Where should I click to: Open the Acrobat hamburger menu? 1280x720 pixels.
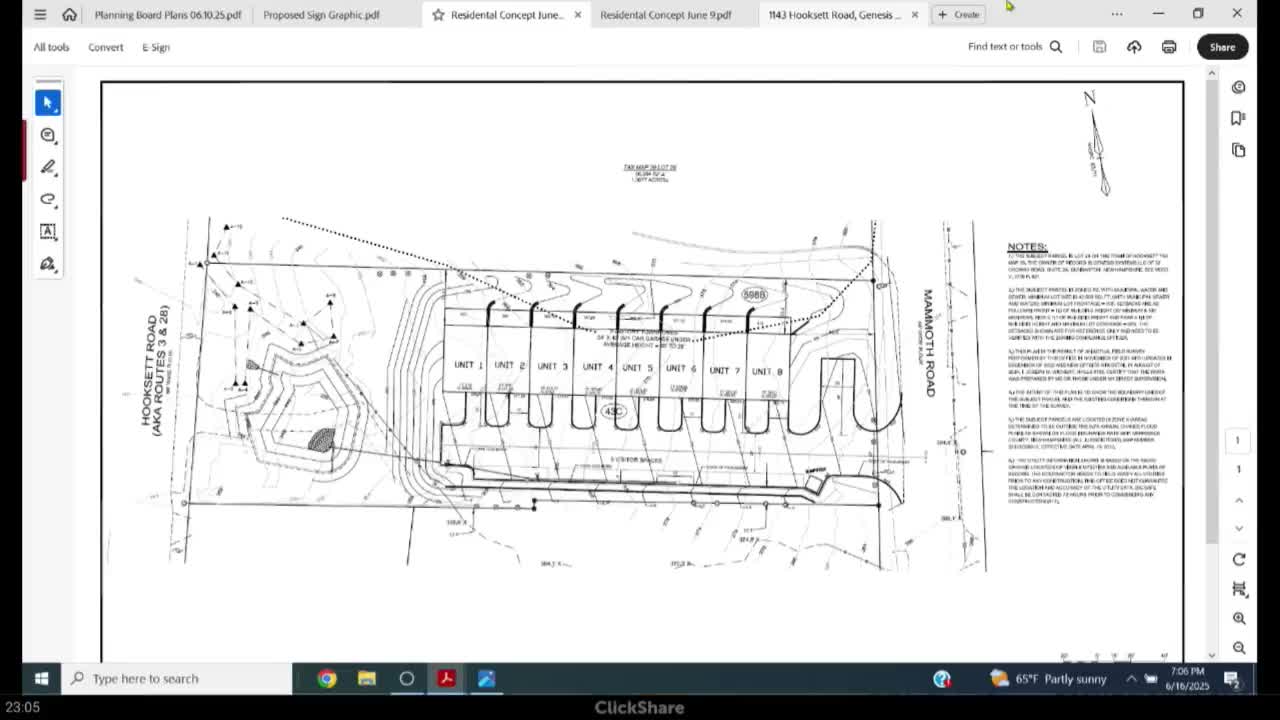[40, 15]
